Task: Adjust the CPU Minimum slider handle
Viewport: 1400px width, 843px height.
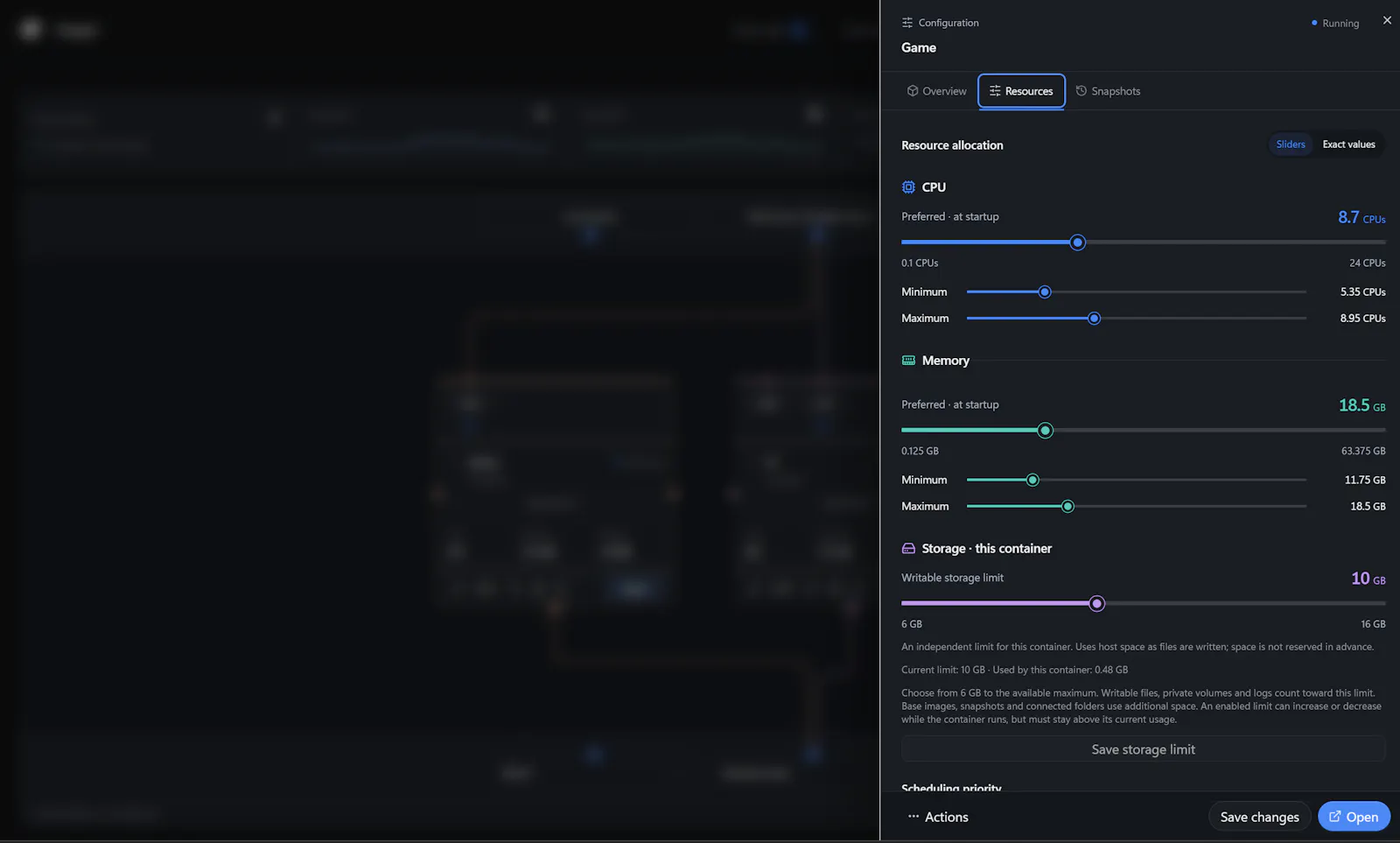Action: coord(1045,292)
